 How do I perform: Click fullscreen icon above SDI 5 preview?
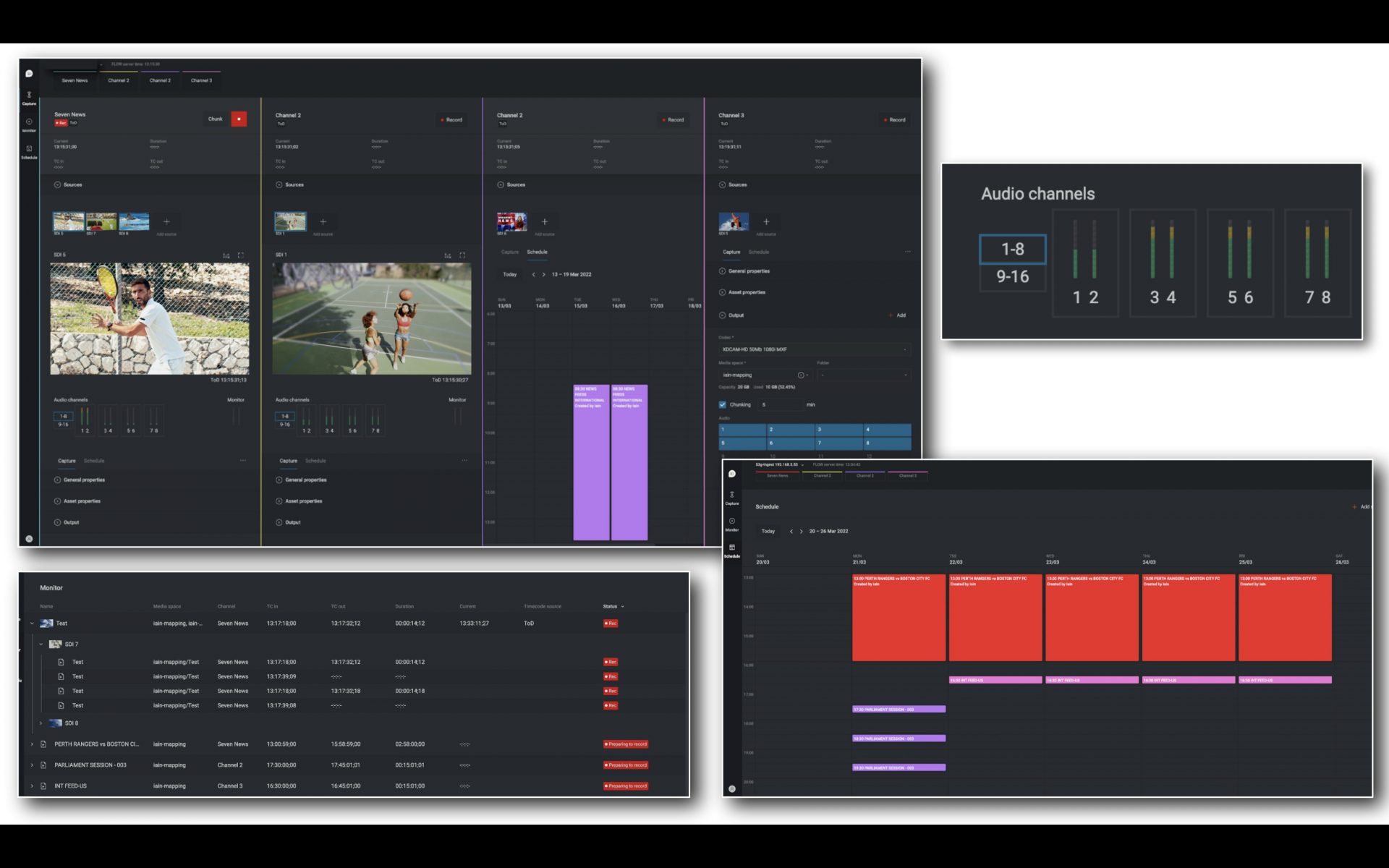coord(241,255)
